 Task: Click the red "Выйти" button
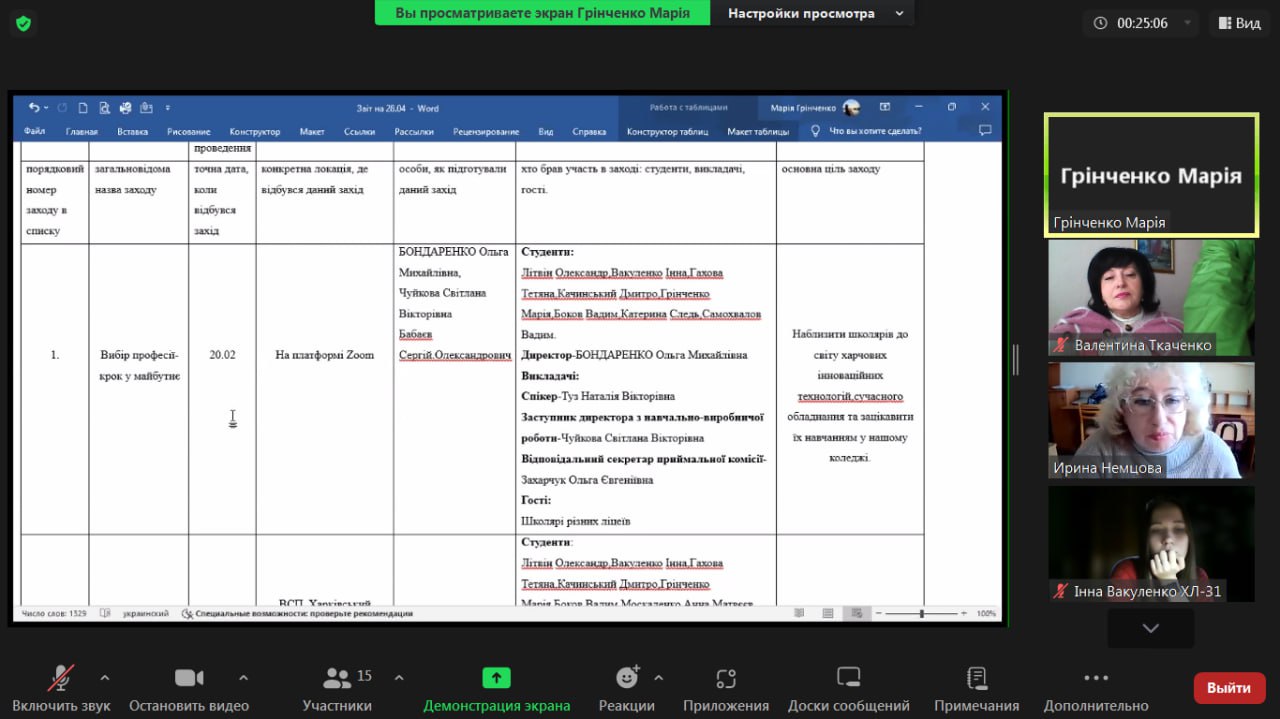1229,688
